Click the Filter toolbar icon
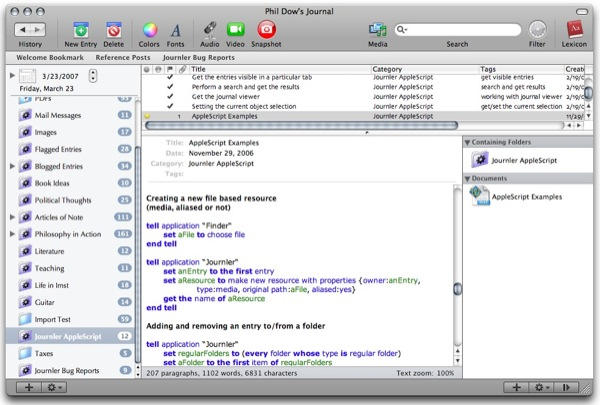This screenshot has width=600, height=405. pyautogui.click(x=537, y=29)
